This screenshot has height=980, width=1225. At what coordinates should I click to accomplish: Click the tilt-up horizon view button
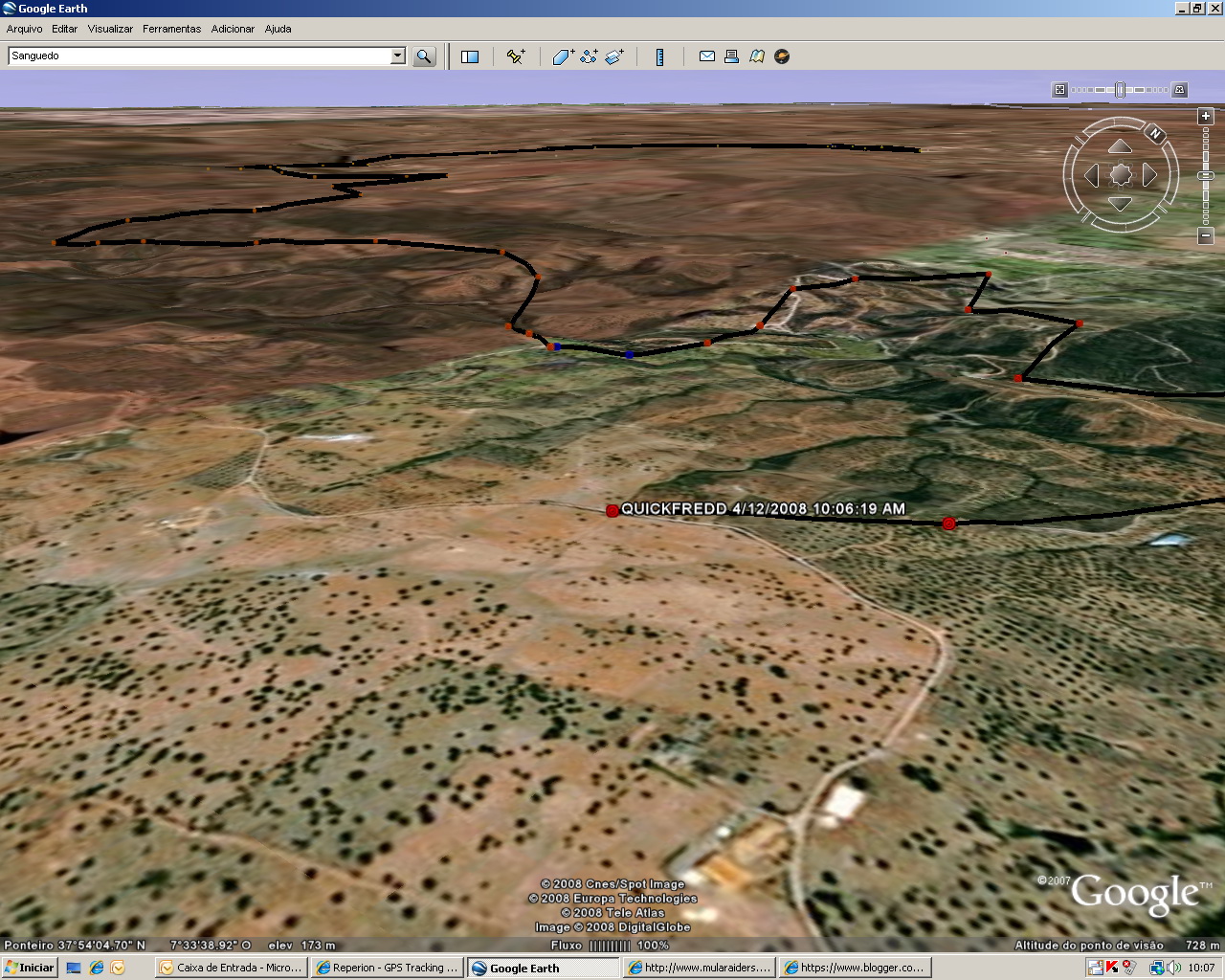pos(1180,90)
